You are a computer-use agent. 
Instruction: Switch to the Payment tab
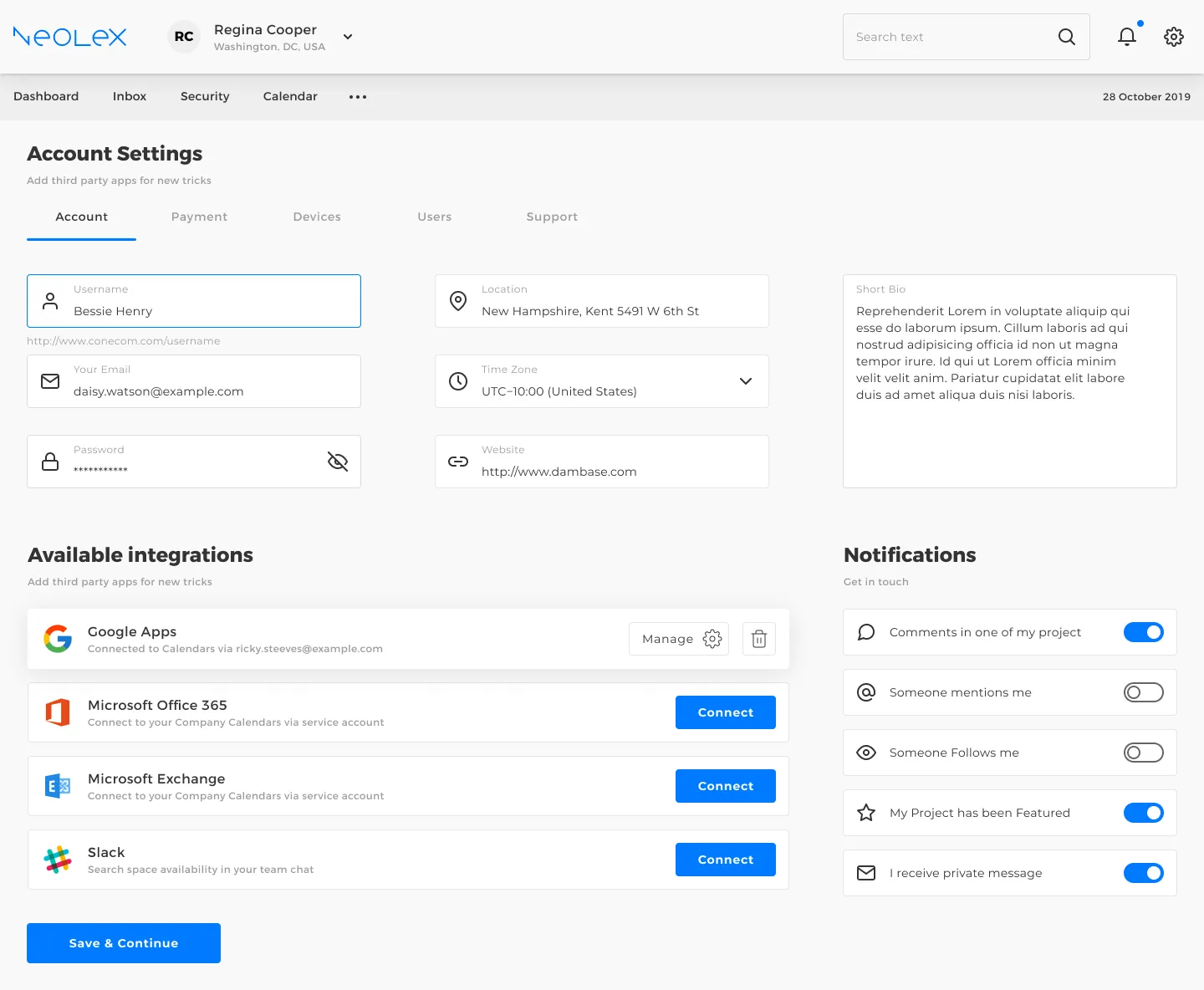(x=199, y=217)
